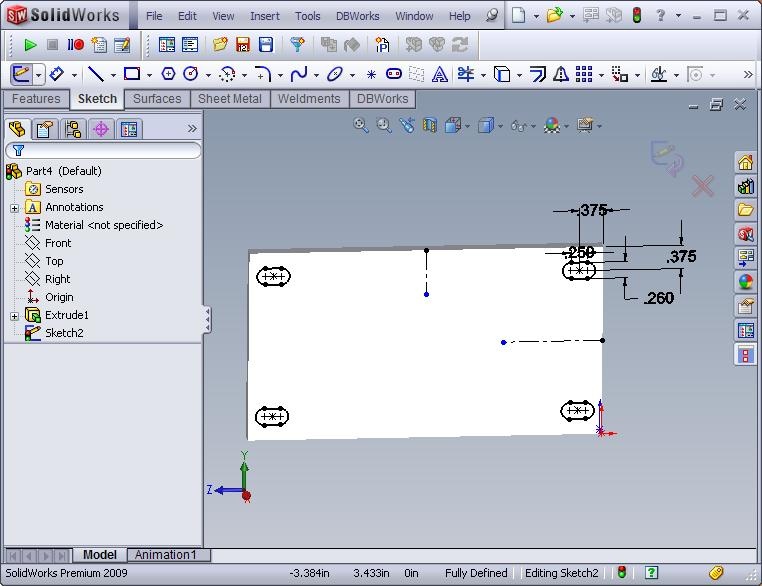This screenshot has width=762, height=586.
Task: Open the PropertyManager tab icon
Action: click(x=44, y=129)
